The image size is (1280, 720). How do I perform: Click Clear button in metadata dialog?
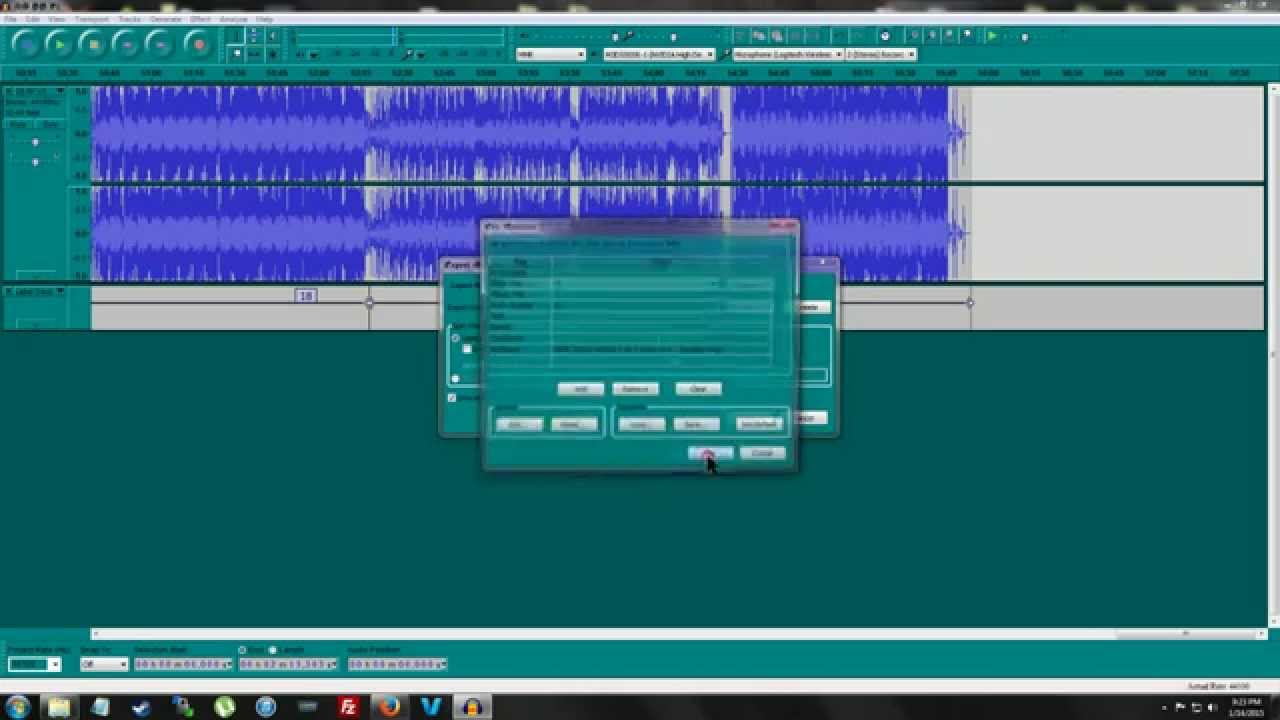(x=698, y=389)
